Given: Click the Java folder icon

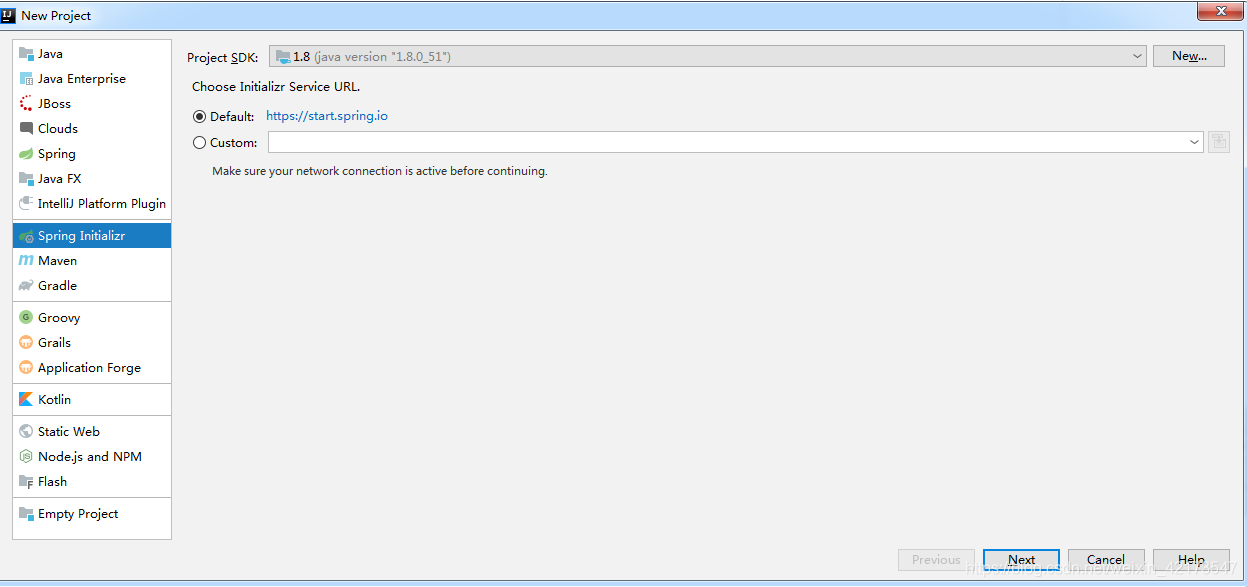Looking at the screenshot, I should 26,54.
